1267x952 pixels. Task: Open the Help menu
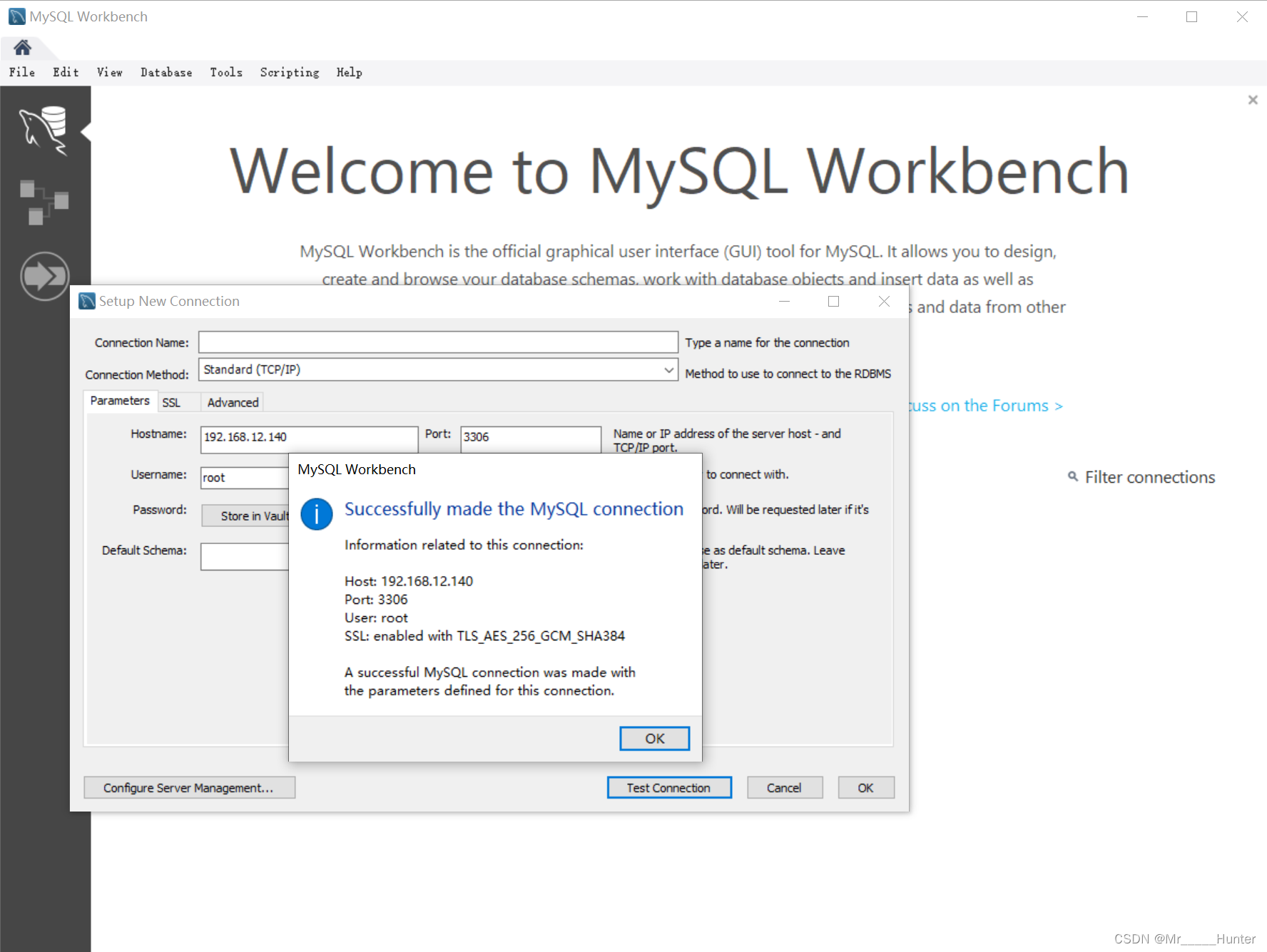pos(350,72)
